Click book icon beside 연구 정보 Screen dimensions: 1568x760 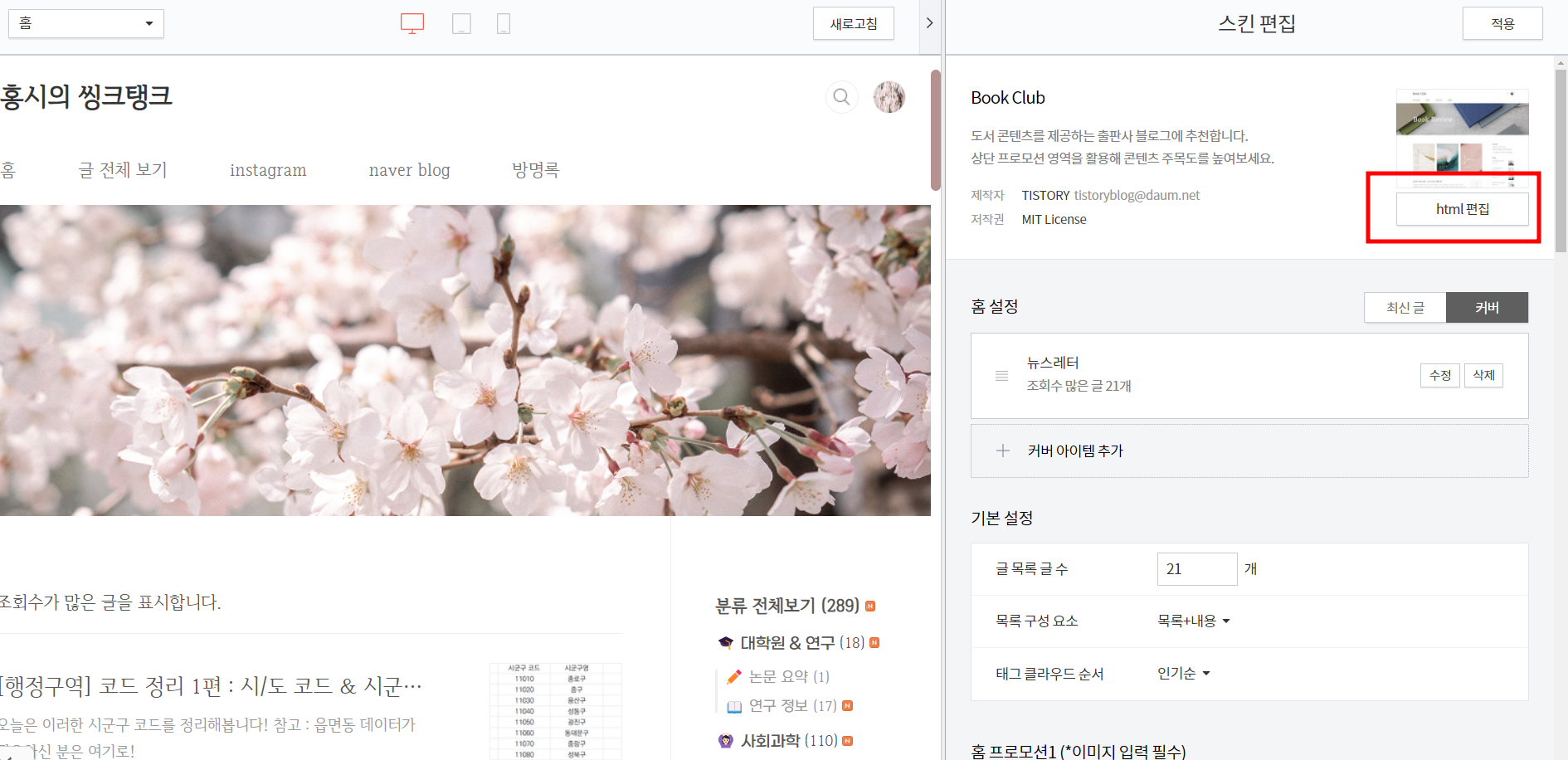tap(734, 707)
